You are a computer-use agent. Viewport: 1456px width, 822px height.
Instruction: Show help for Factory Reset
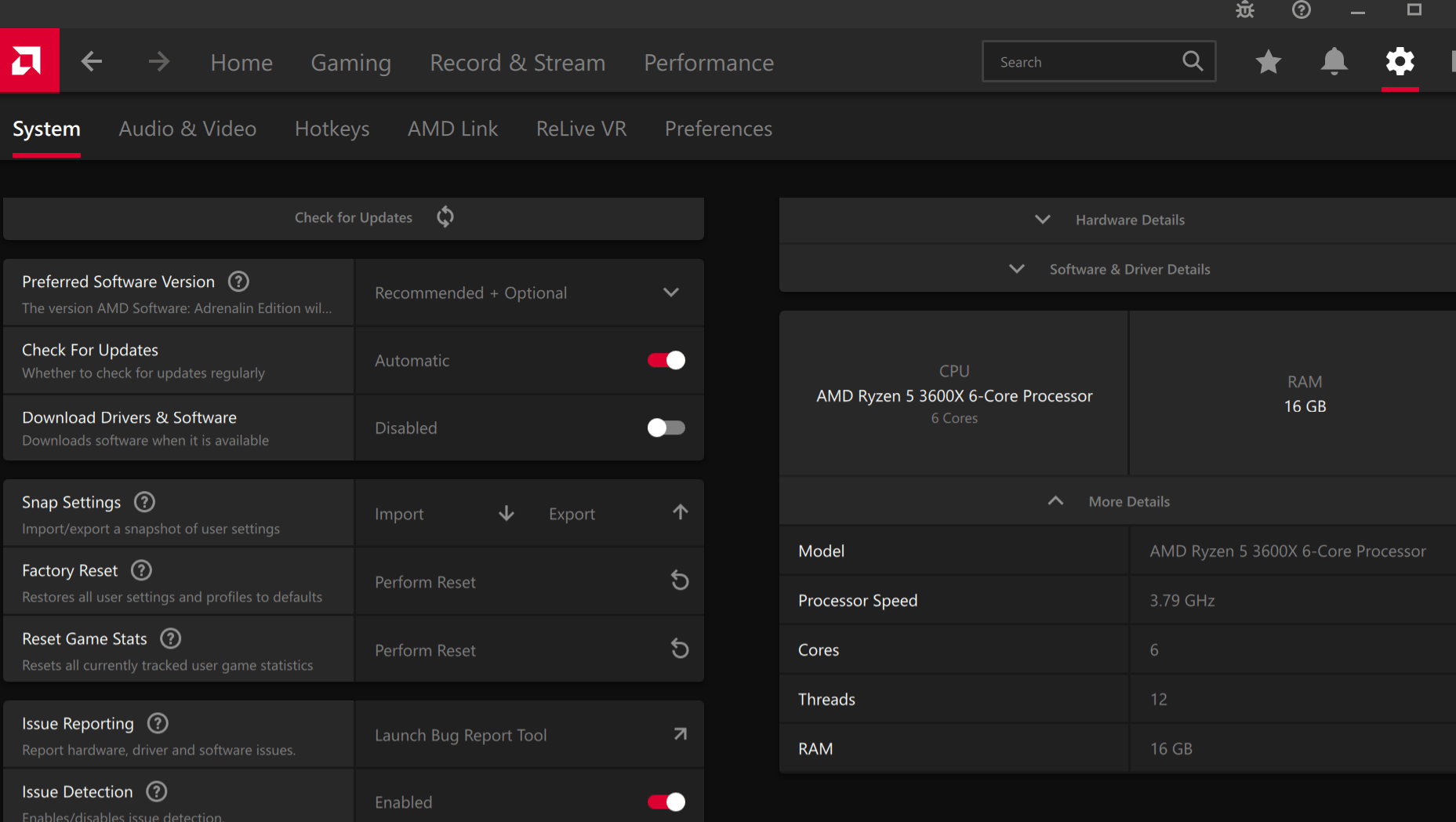click(x=141, y=570)
